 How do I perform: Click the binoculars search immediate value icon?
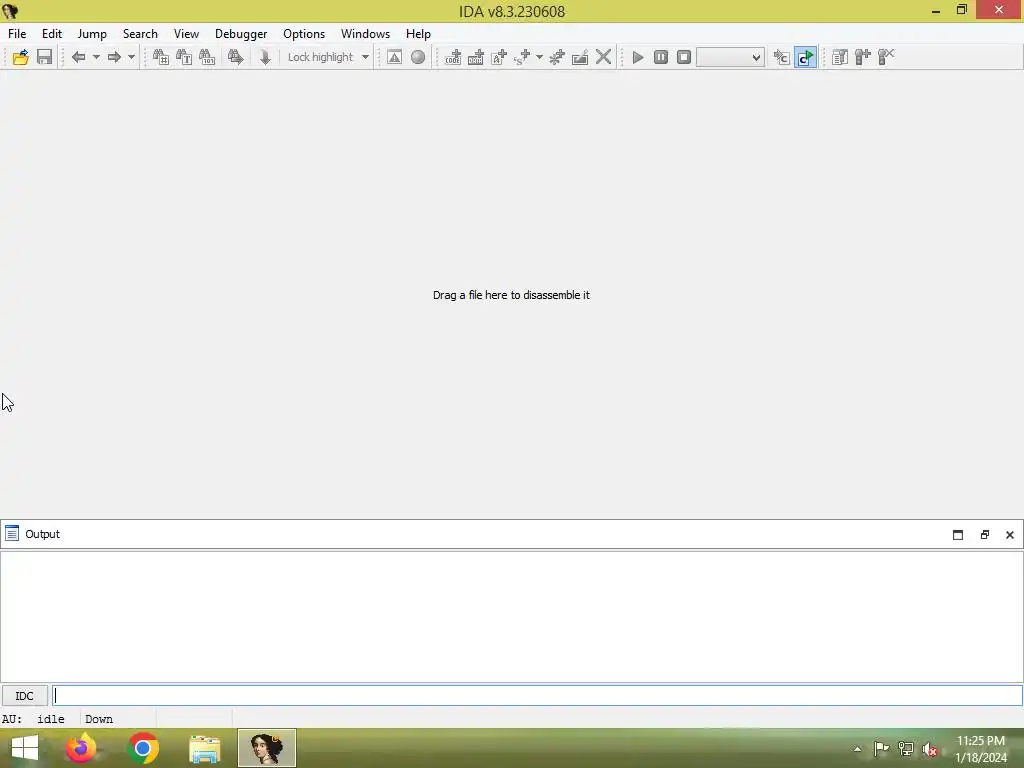tap(161, 57)
